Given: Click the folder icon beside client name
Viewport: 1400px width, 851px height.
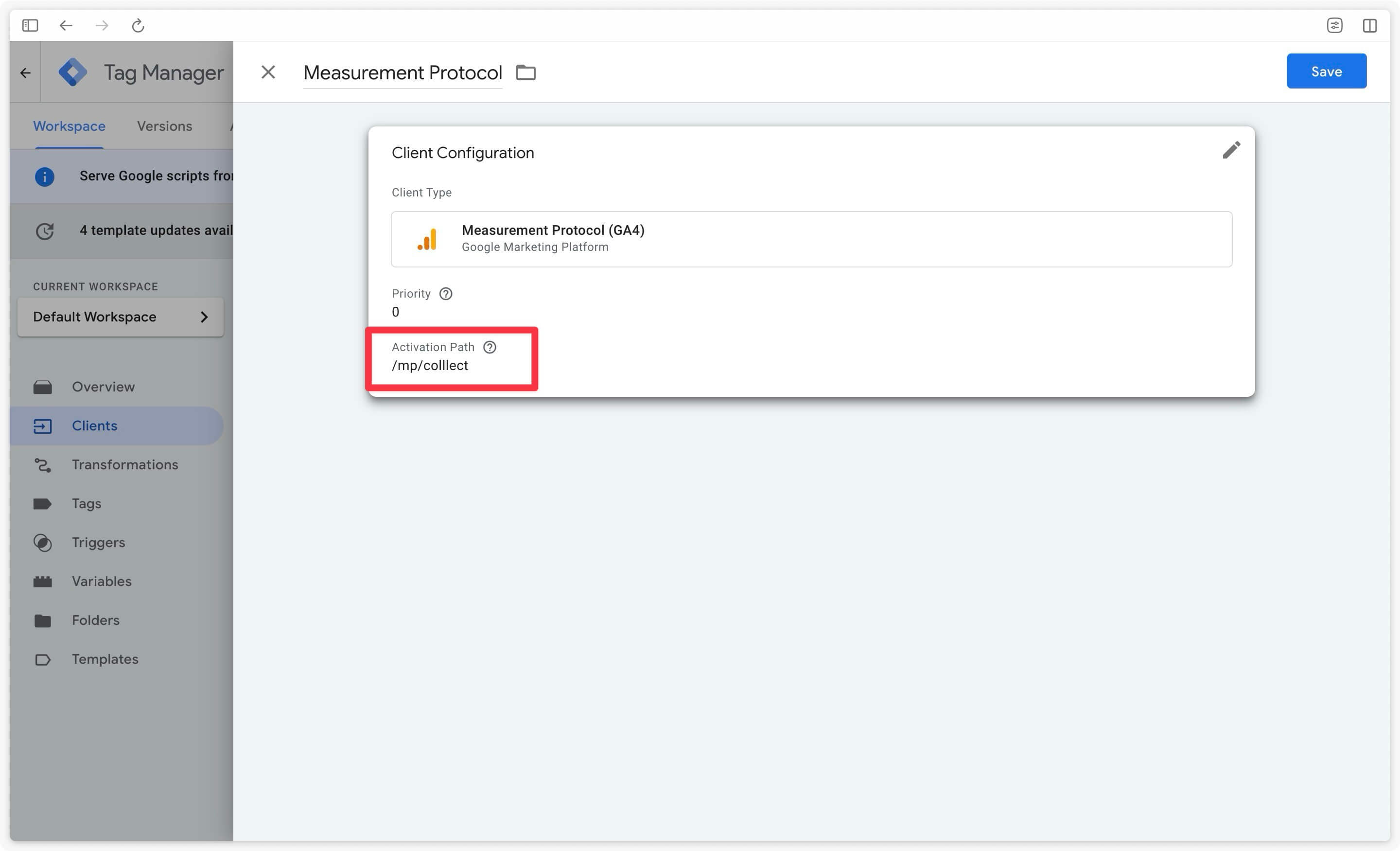Looking at the screenshot, I should (x=525, y=72).
